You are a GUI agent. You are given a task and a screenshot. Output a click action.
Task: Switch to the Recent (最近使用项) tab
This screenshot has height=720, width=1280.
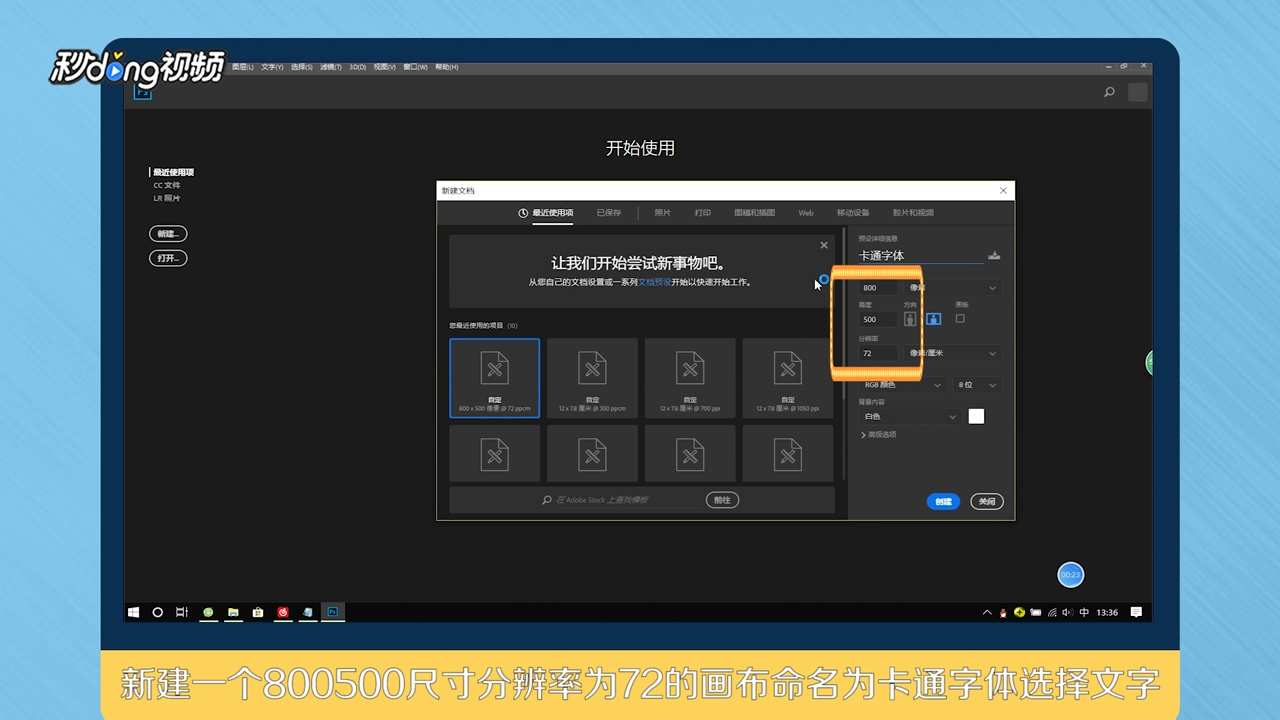pyautogui.click(x=546, y=213)
